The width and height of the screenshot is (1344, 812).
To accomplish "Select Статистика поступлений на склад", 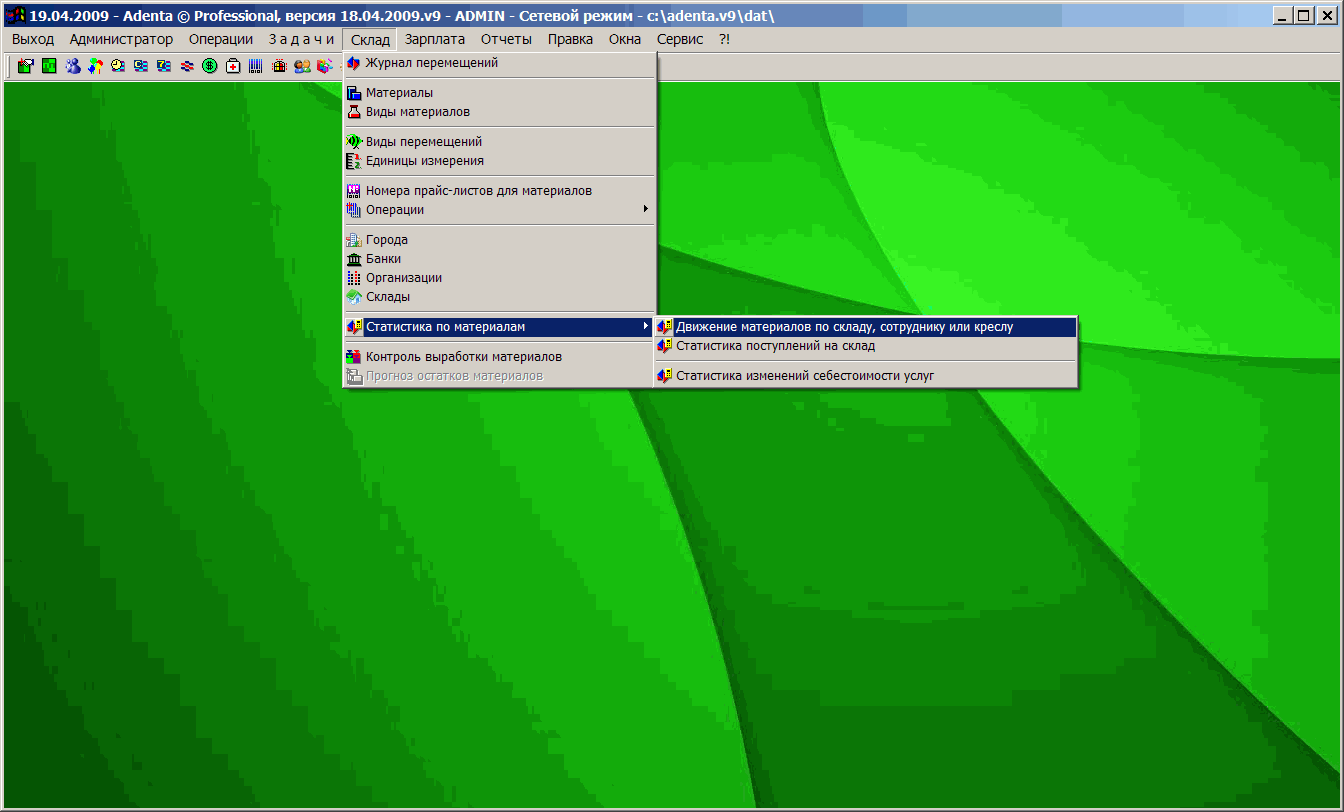I will click(775, 346).
